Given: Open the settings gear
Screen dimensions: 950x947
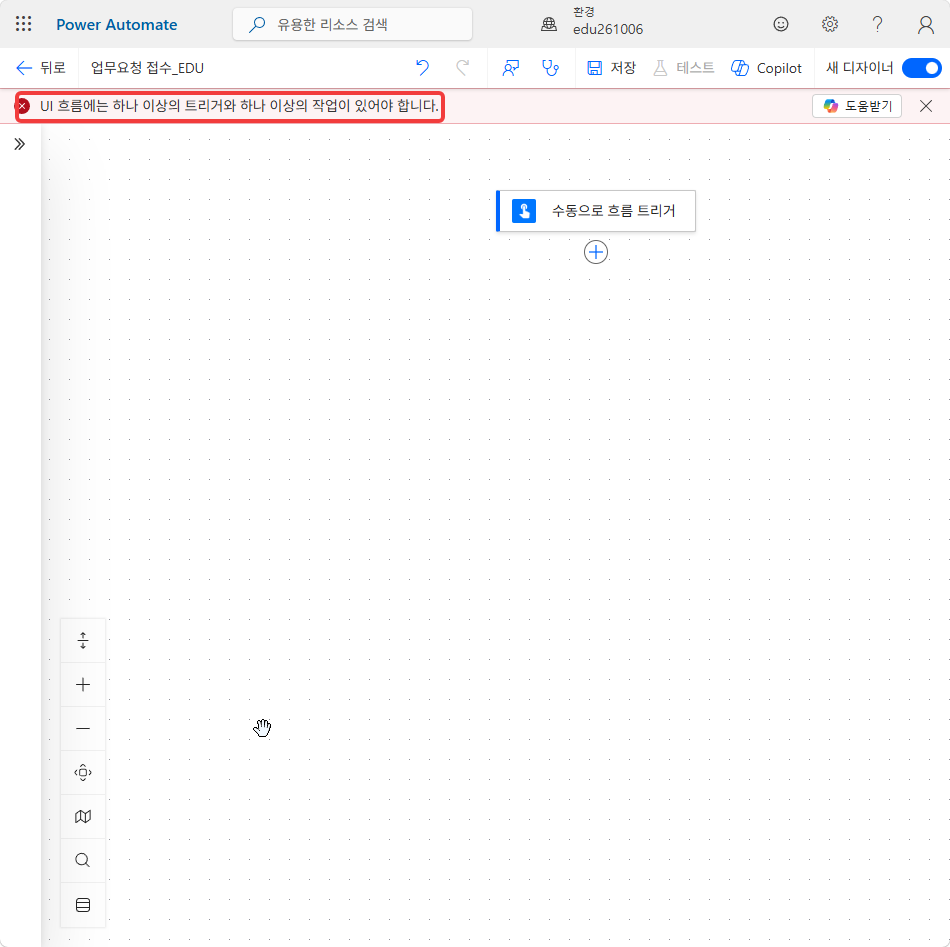Looking at the screenshot, I should pos(829,24).
